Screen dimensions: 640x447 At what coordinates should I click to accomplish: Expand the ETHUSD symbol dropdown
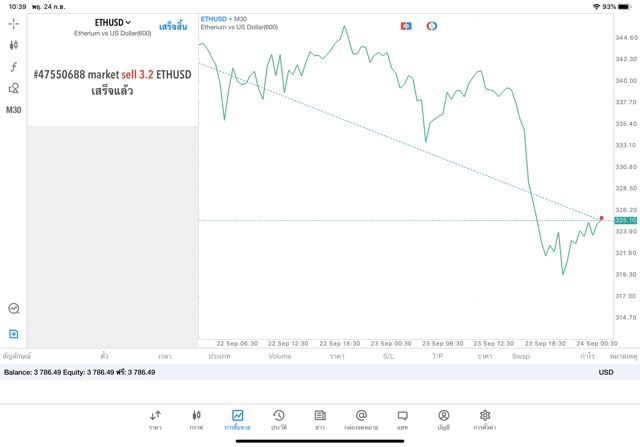[x=113, y=21]
